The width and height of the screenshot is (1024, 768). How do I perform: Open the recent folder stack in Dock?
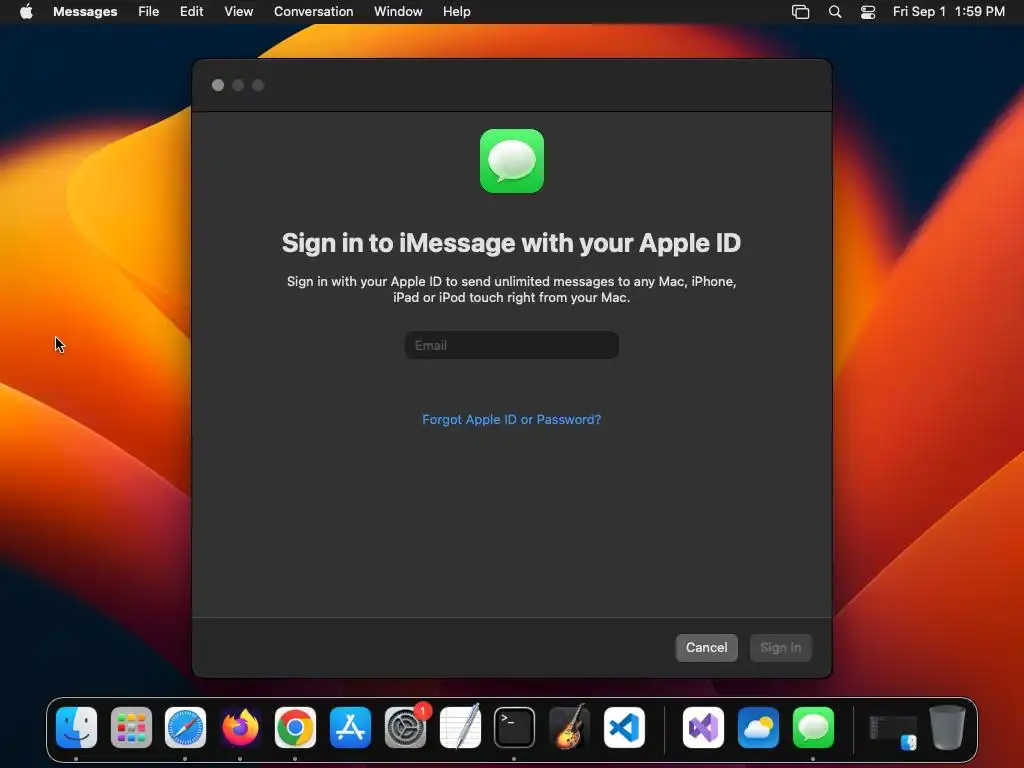893,731
